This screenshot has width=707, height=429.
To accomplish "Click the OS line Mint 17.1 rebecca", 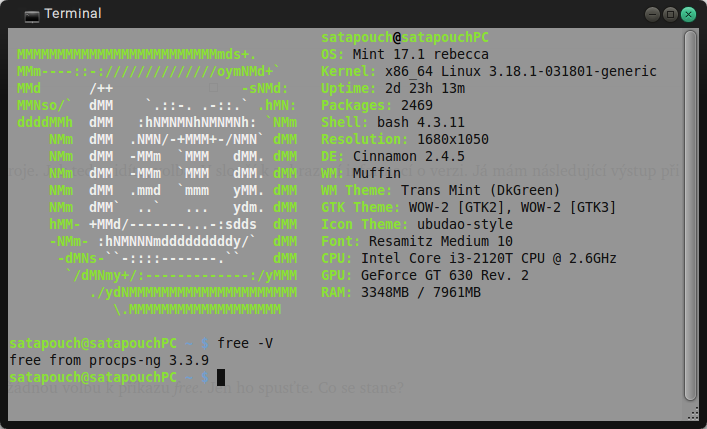I will point(404,54).
